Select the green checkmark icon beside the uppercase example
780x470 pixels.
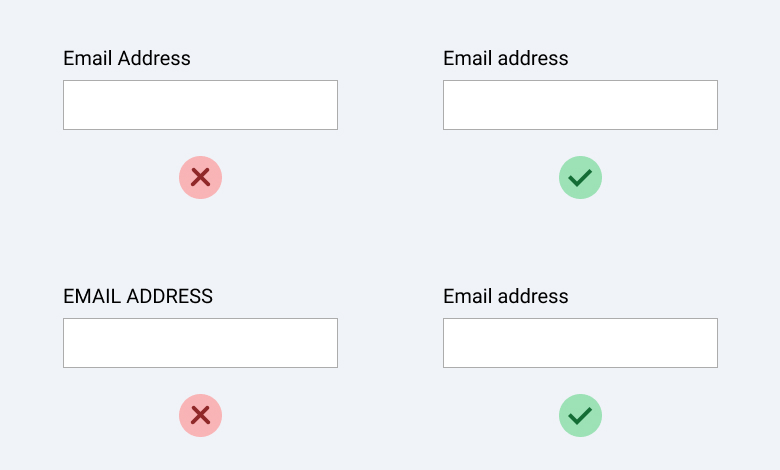click(x=581, y=415)
